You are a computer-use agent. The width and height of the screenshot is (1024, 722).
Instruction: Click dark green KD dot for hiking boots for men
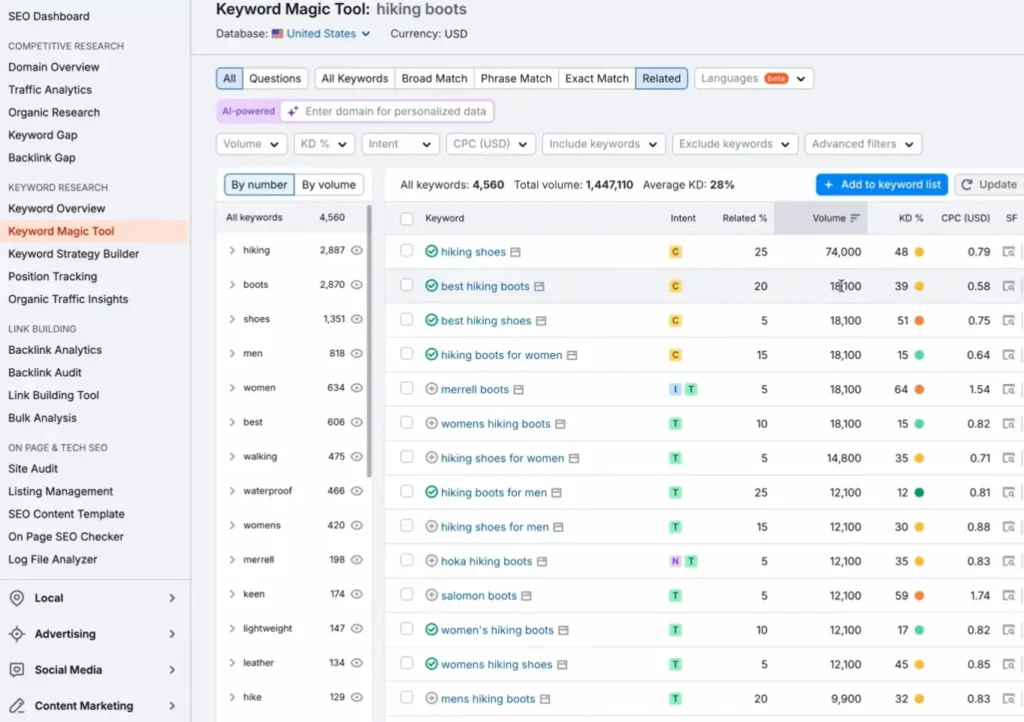point(919,493)
